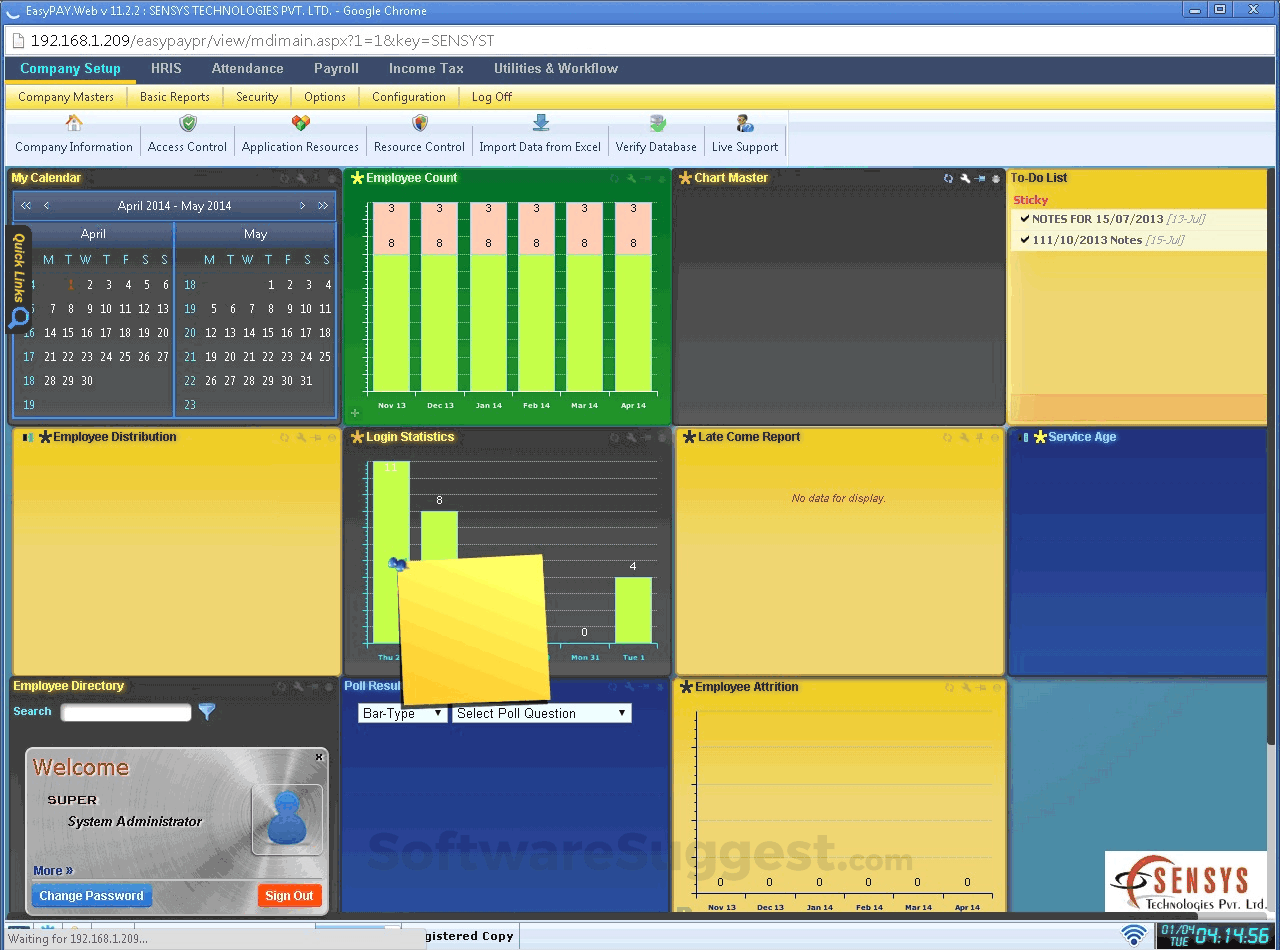Click the Chart Master refresh icon
The height and width of the screenshot is (950, 1280).
(948, 179)
